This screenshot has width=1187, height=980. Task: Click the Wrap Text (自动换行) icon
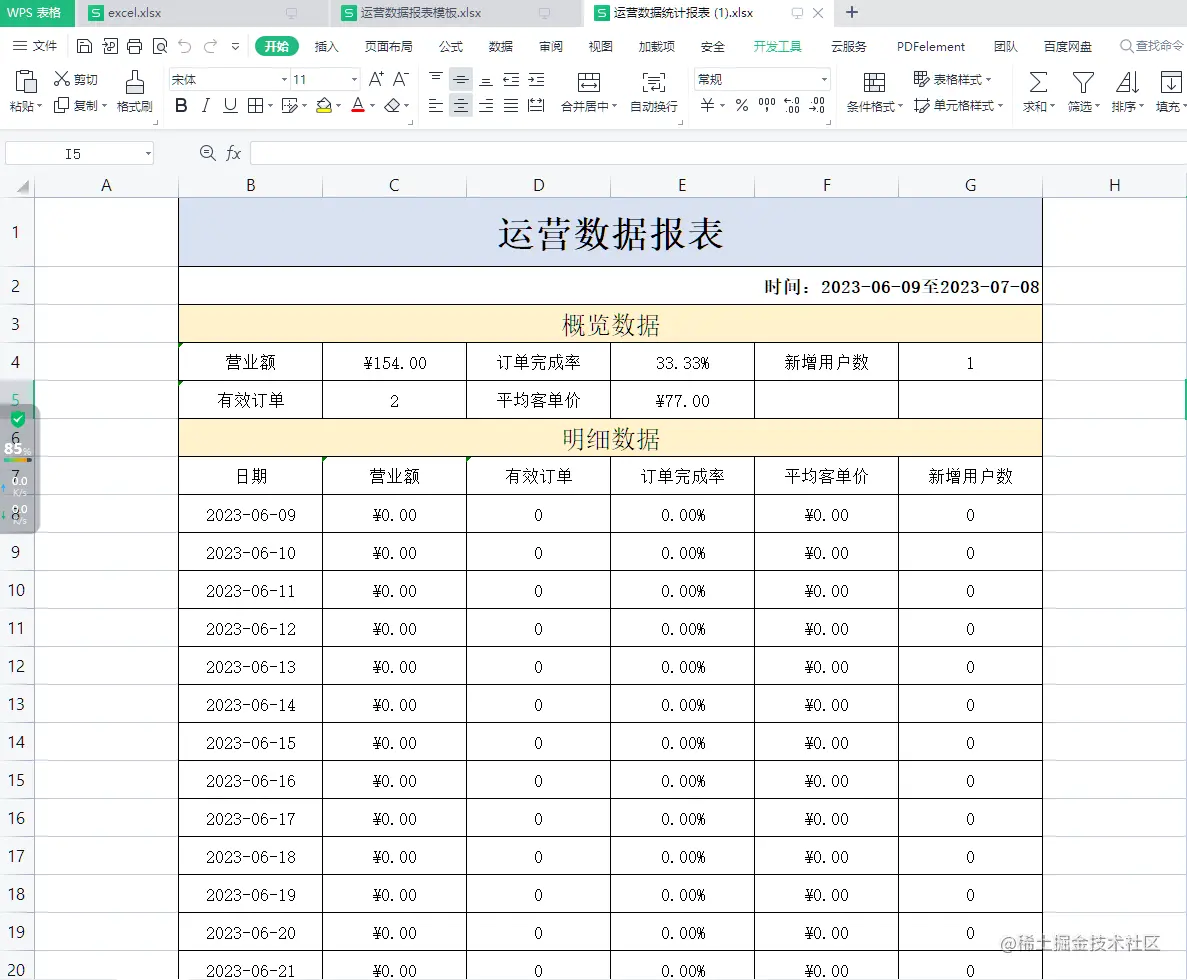click(x=653, y=82)
